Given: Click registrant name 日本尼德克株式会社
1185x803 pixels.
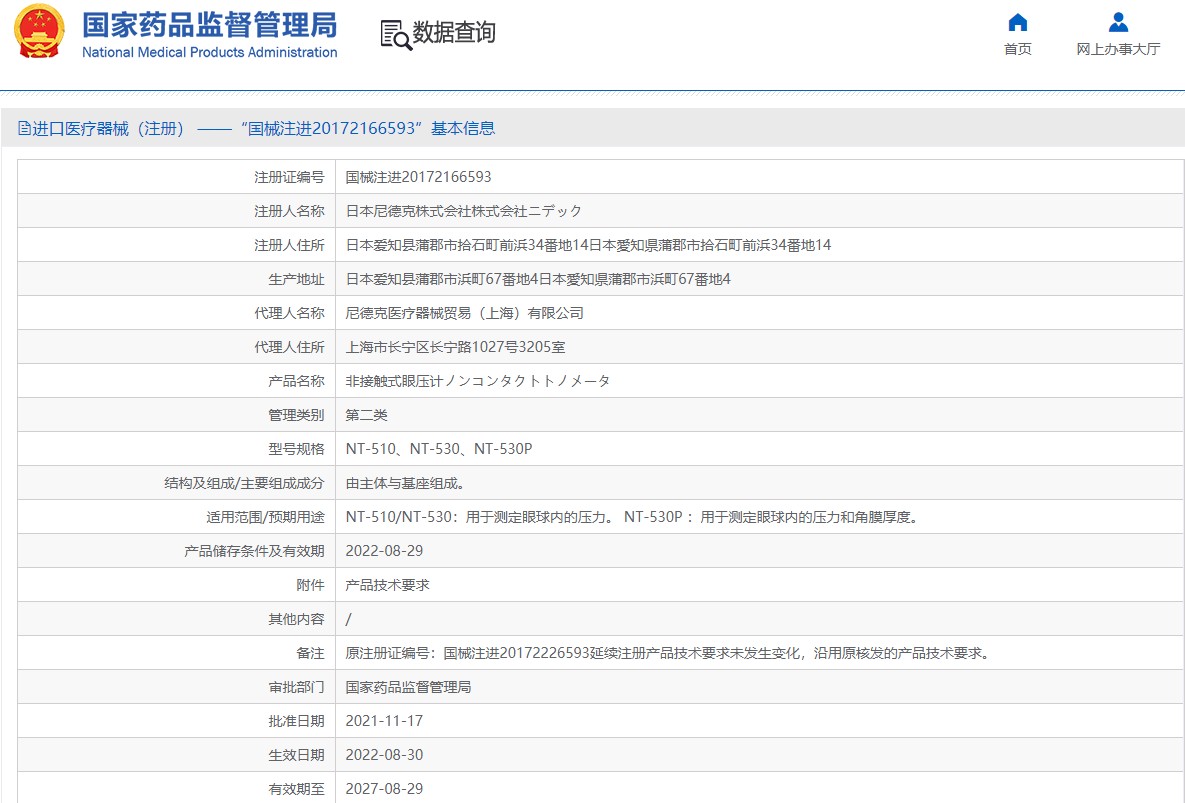Looking at the screenshot, I should [x=464, y=211].
